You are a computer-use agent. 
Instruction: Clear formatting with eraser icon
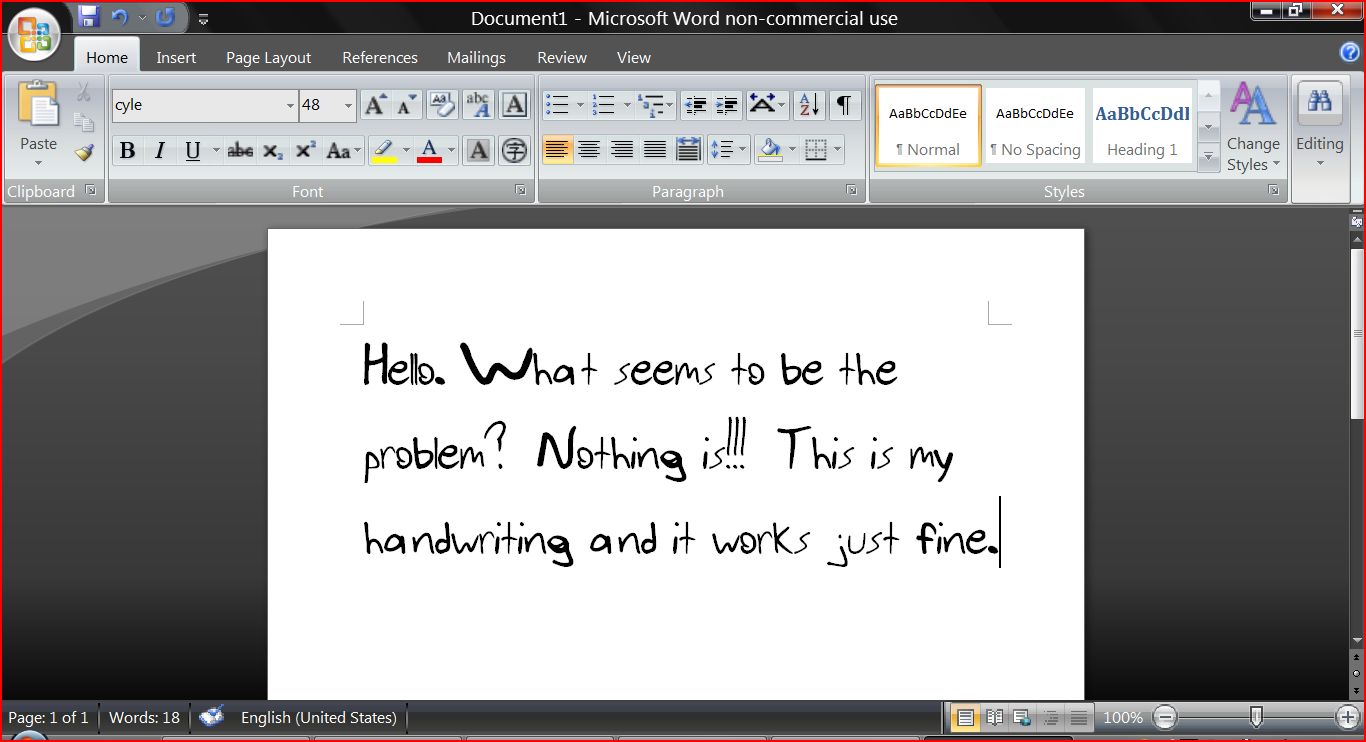[x=442, y=105]
